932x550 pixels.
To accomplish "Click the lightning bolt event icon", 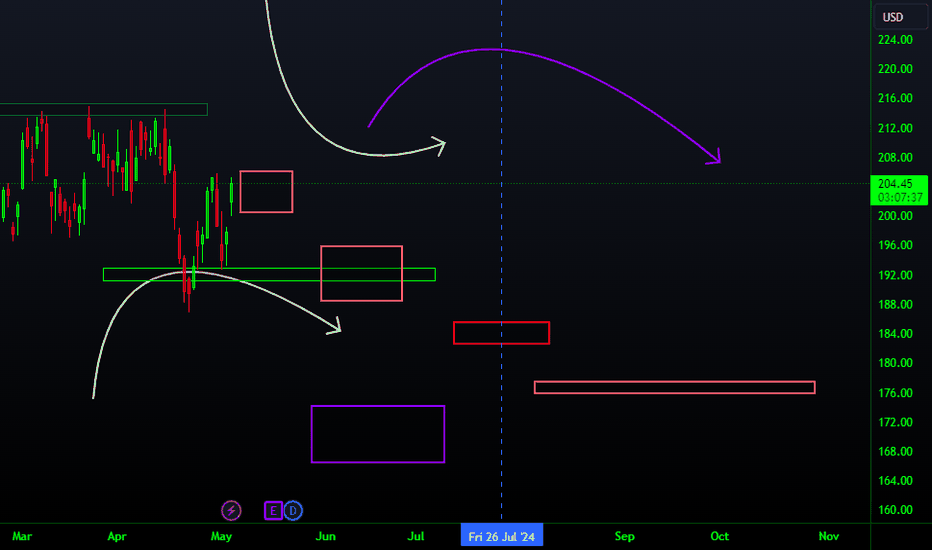I will point(231,510).
